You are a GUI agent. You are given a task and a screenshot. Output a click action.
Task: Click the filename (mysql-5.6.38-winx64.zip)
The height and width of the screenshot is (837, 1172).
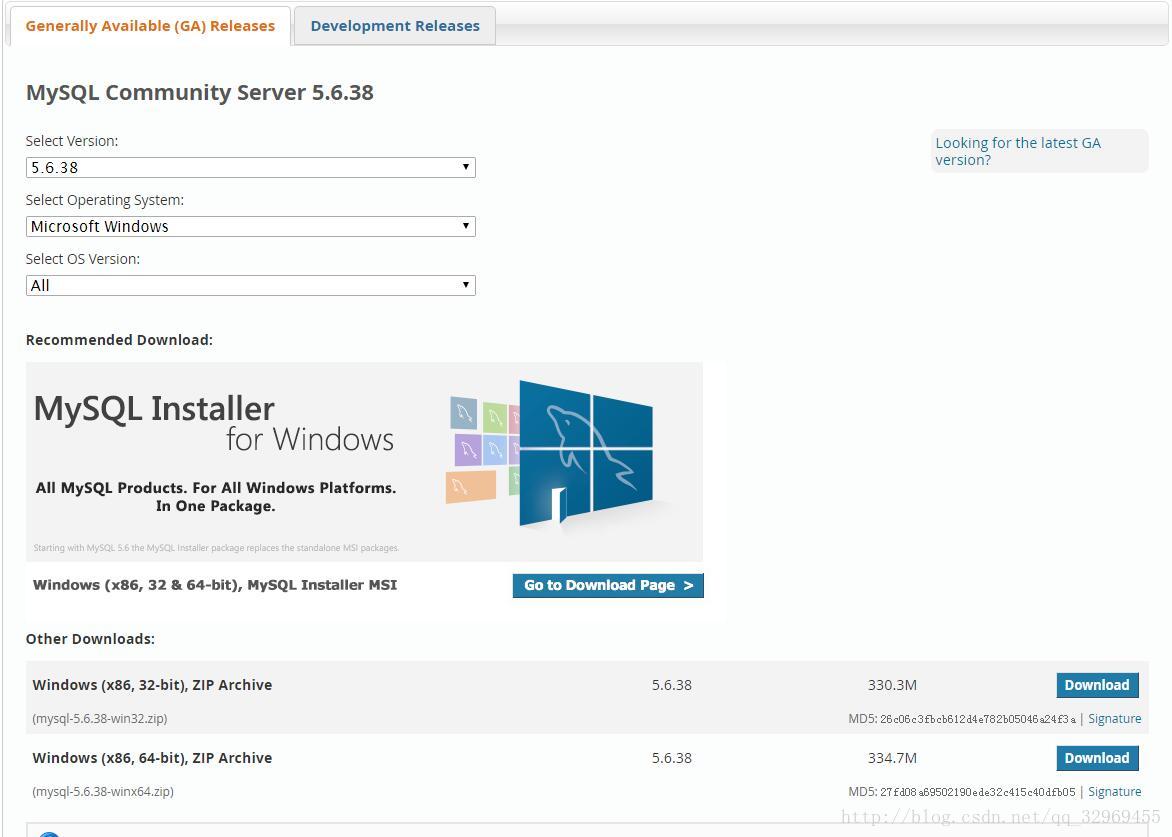click(x=102, y=791)
